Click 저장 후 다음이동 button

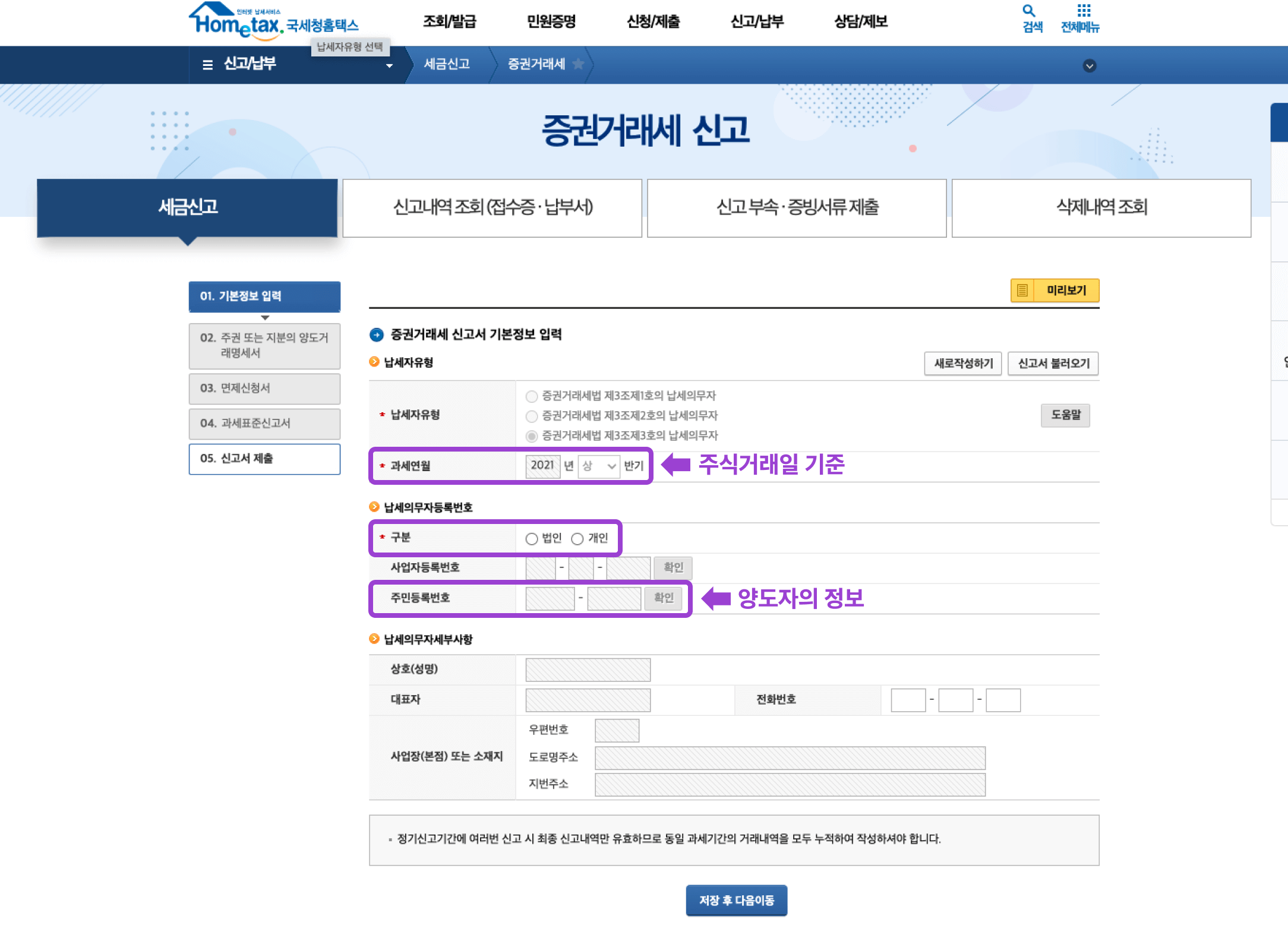click(x=737, y=901)
